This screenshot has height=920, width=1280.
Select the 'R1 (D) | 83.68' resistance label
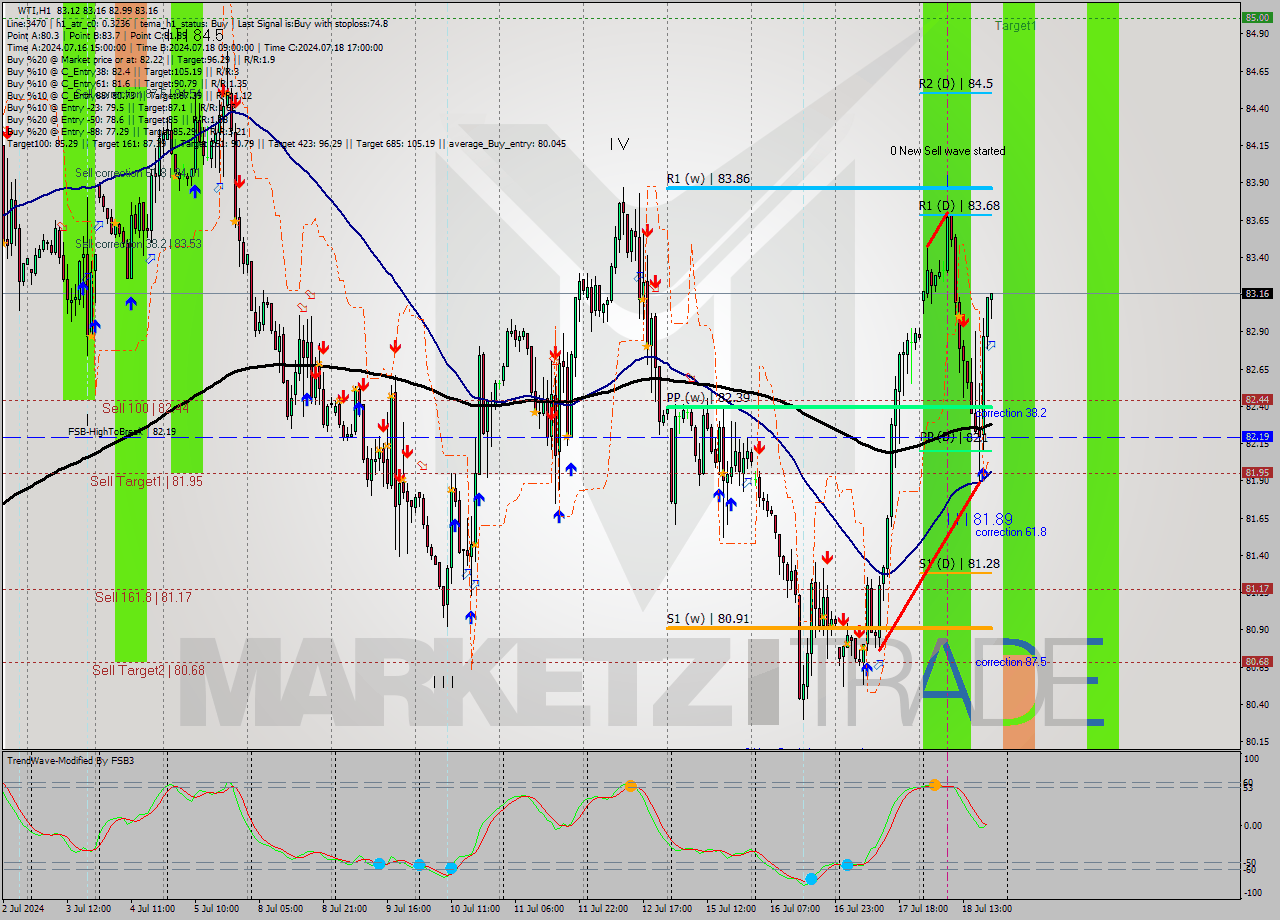click(959, 206)
